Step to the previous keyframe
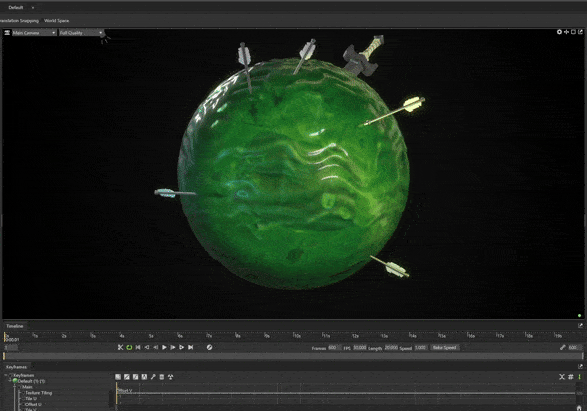 tap(147, 347)
